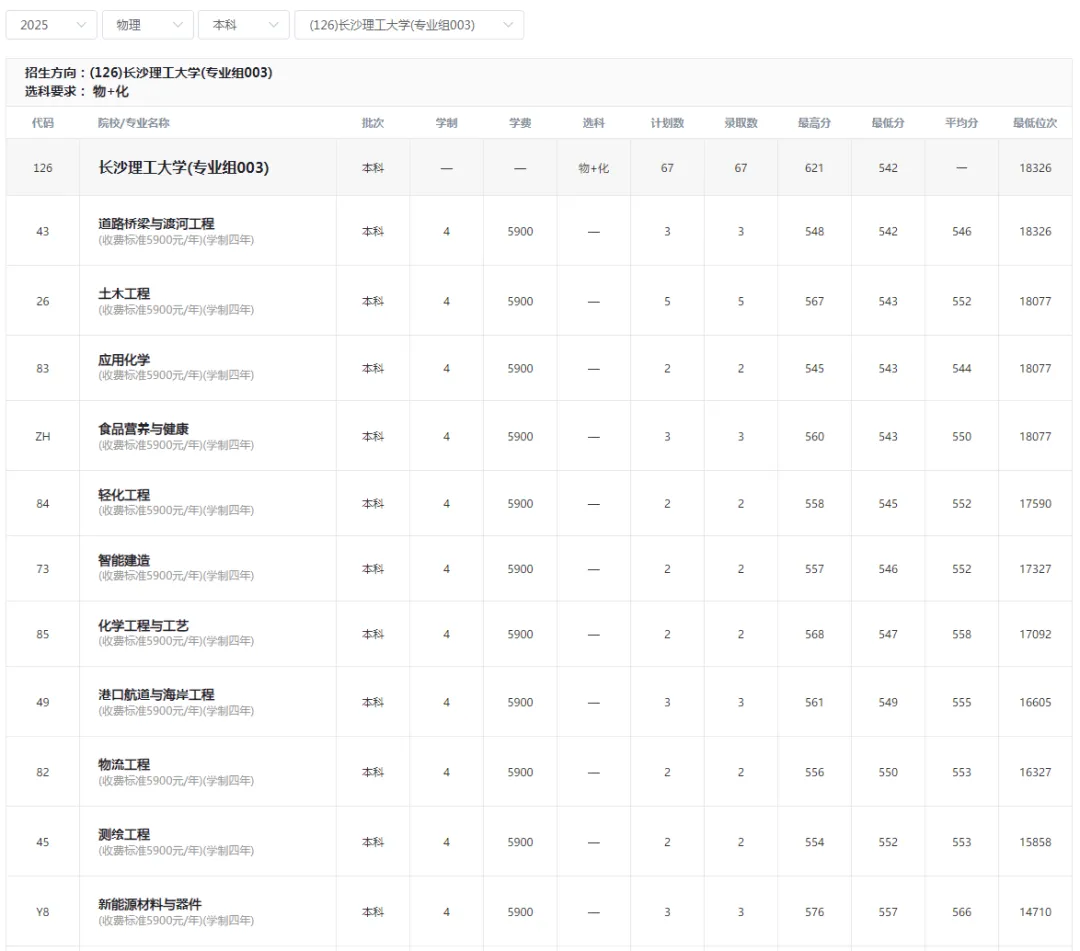This screenshot has width=1080, height=951.
Task: Select the 智能建造 major name
Action: (x=124, y=560)
